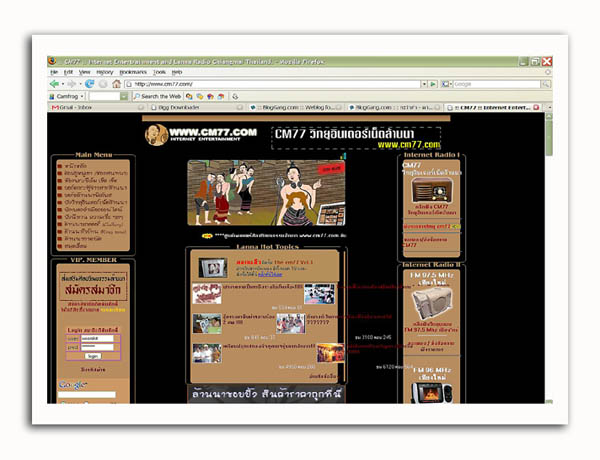Viewport: 600px width, 460px height.
Task: Open the View menu
Action: click(84, 72)
